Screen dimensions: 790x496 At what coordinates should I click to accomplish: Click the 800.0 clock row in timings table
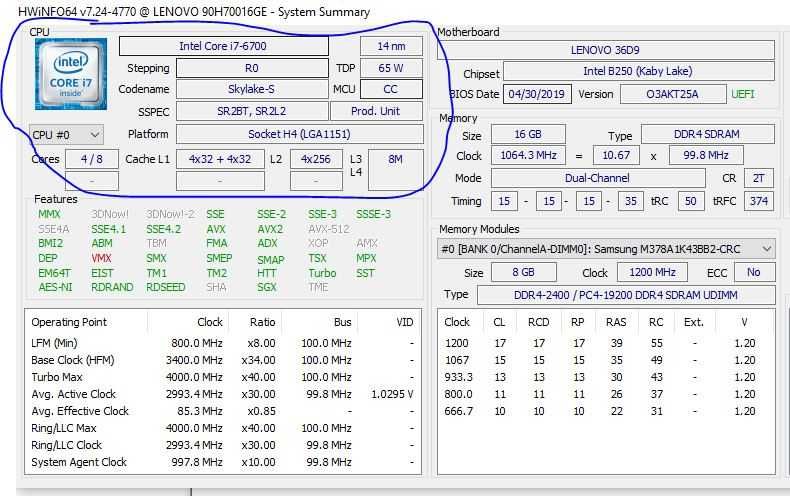(606, 394)
